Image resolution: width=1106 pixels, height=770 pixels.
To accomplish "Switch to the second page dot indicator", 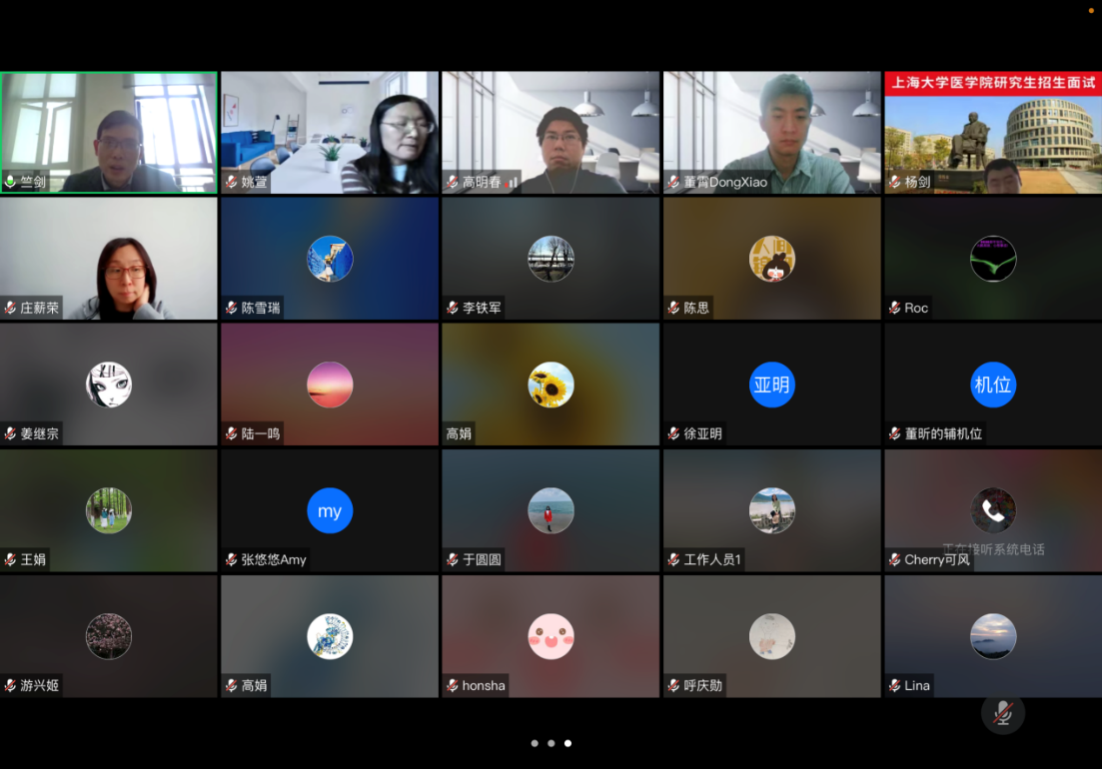I will [x=551, y=743].
